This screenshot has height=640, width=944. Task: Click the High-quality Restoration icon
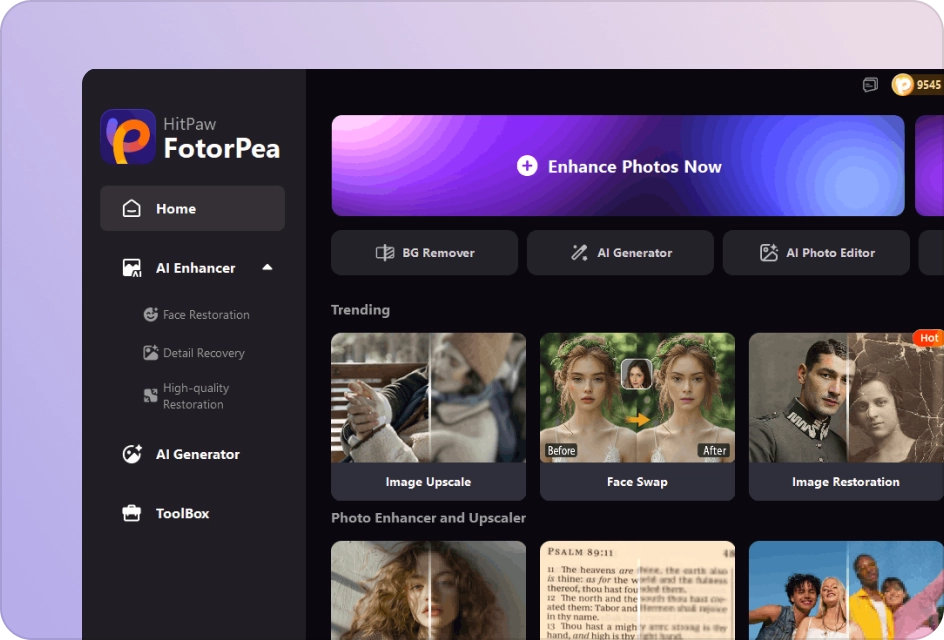[151, 396]
